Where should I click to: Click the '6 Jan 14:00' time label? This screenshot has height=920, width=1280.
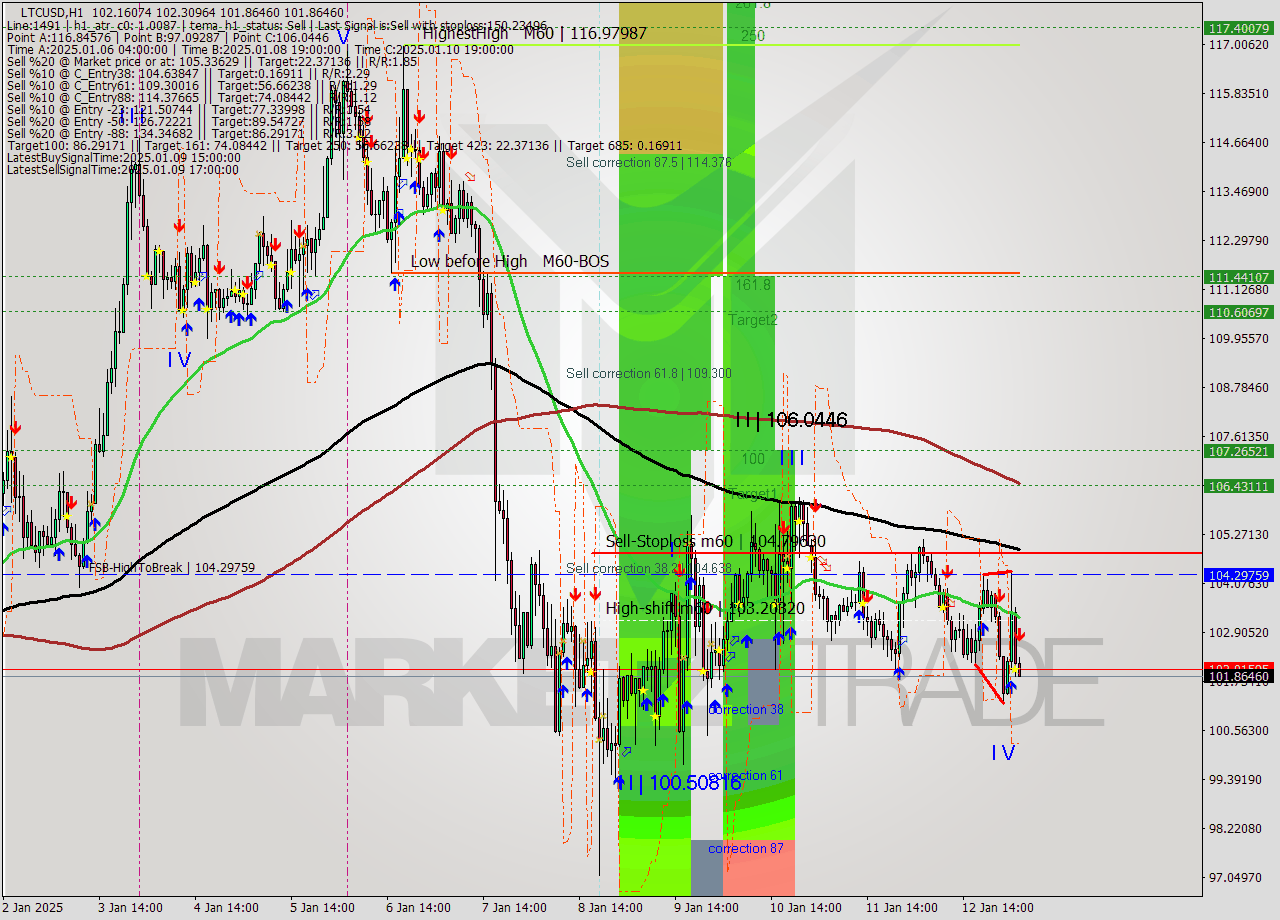tap(418, 908)
